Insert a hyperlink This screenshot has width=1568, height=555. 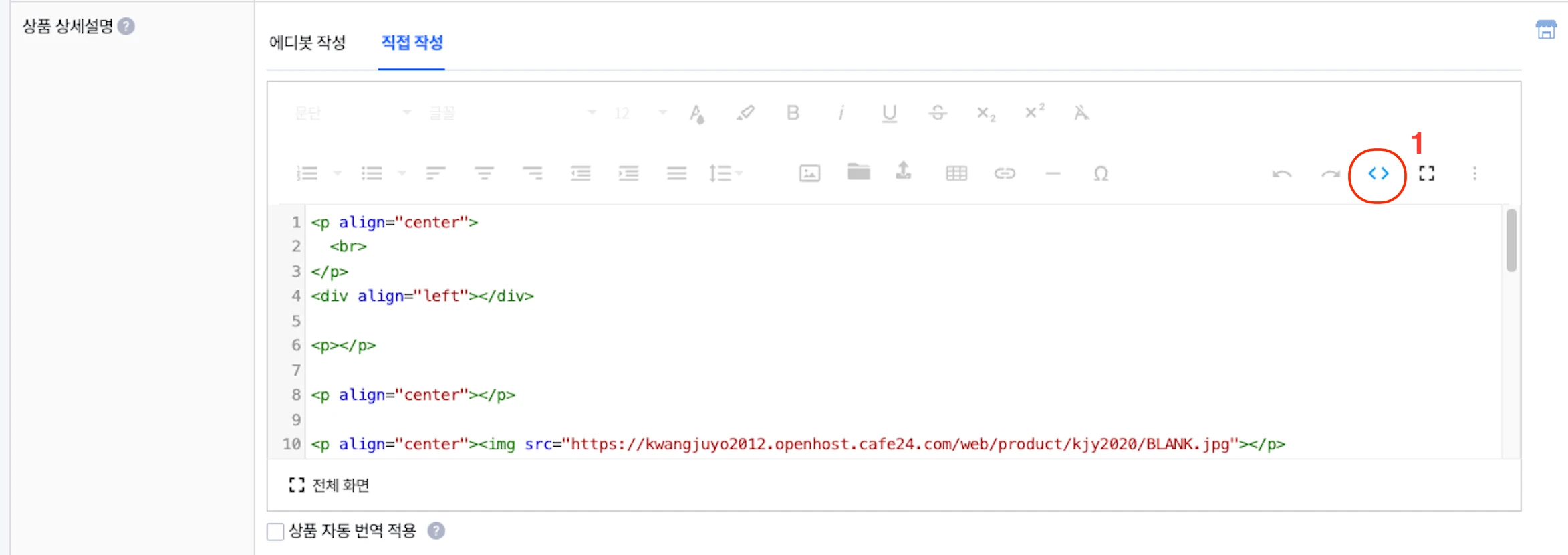pyautogui.click(x=1005, y=174)
